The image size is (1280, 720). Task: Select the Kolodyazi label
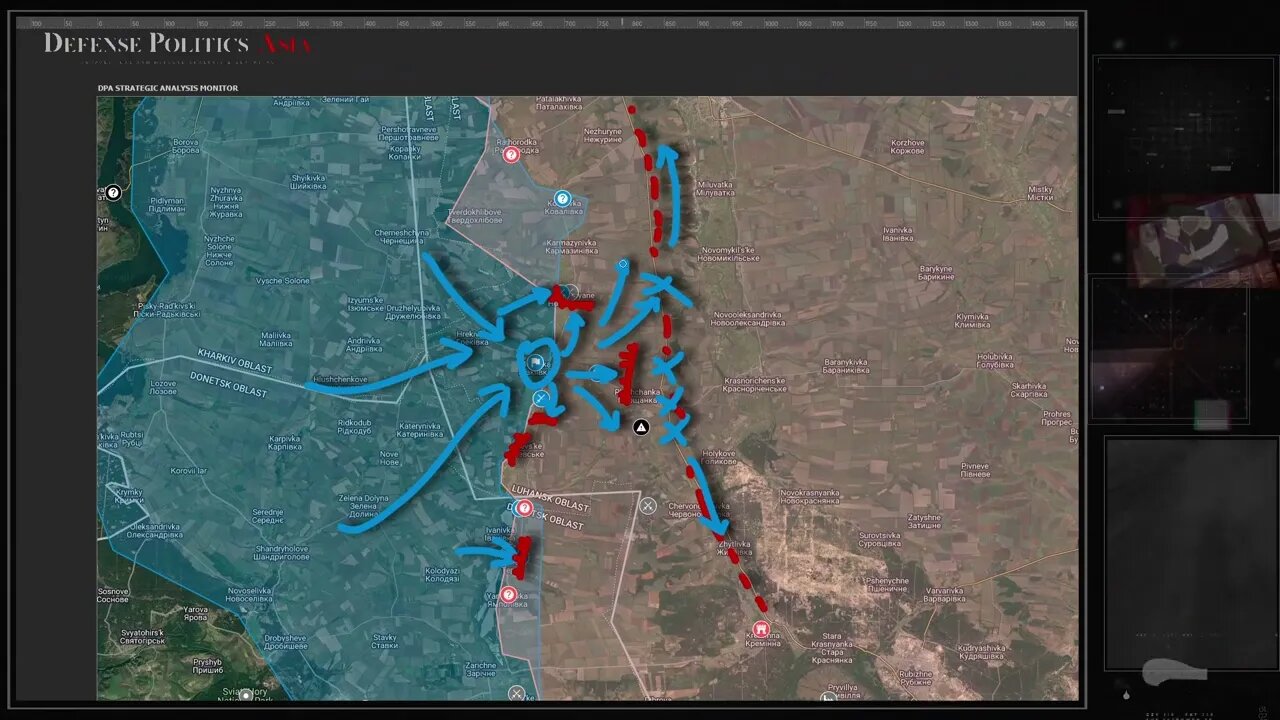(442, 574)
